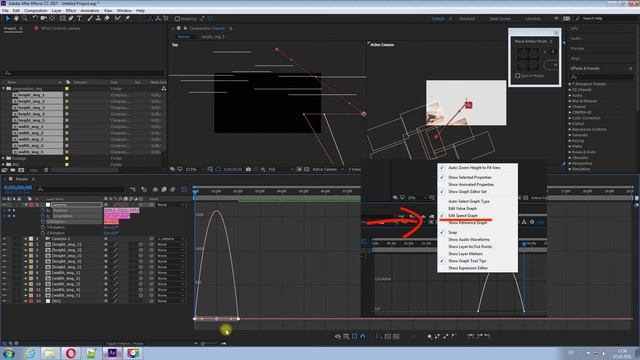
Task: Expand layer 3 height_img_1 in timeline
Action: point(26,244)
